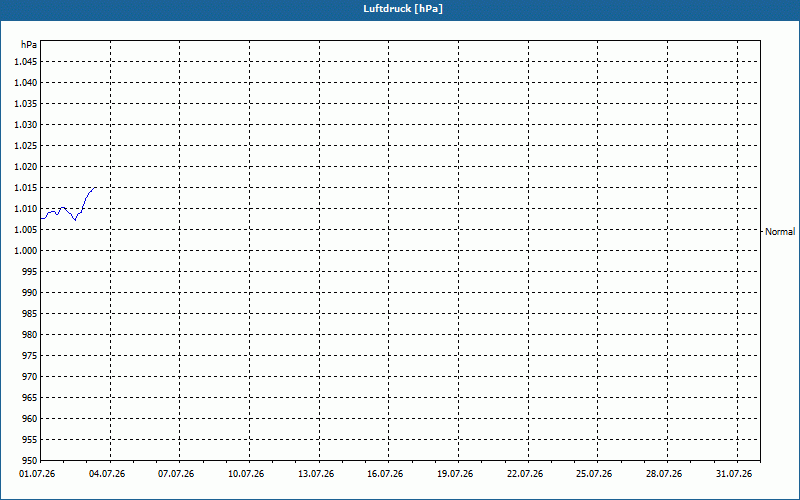Image resolution: width=800 pixels, height=500 pixels.
Task: Click the 04.07.26 date label
Action: point(107,474)
